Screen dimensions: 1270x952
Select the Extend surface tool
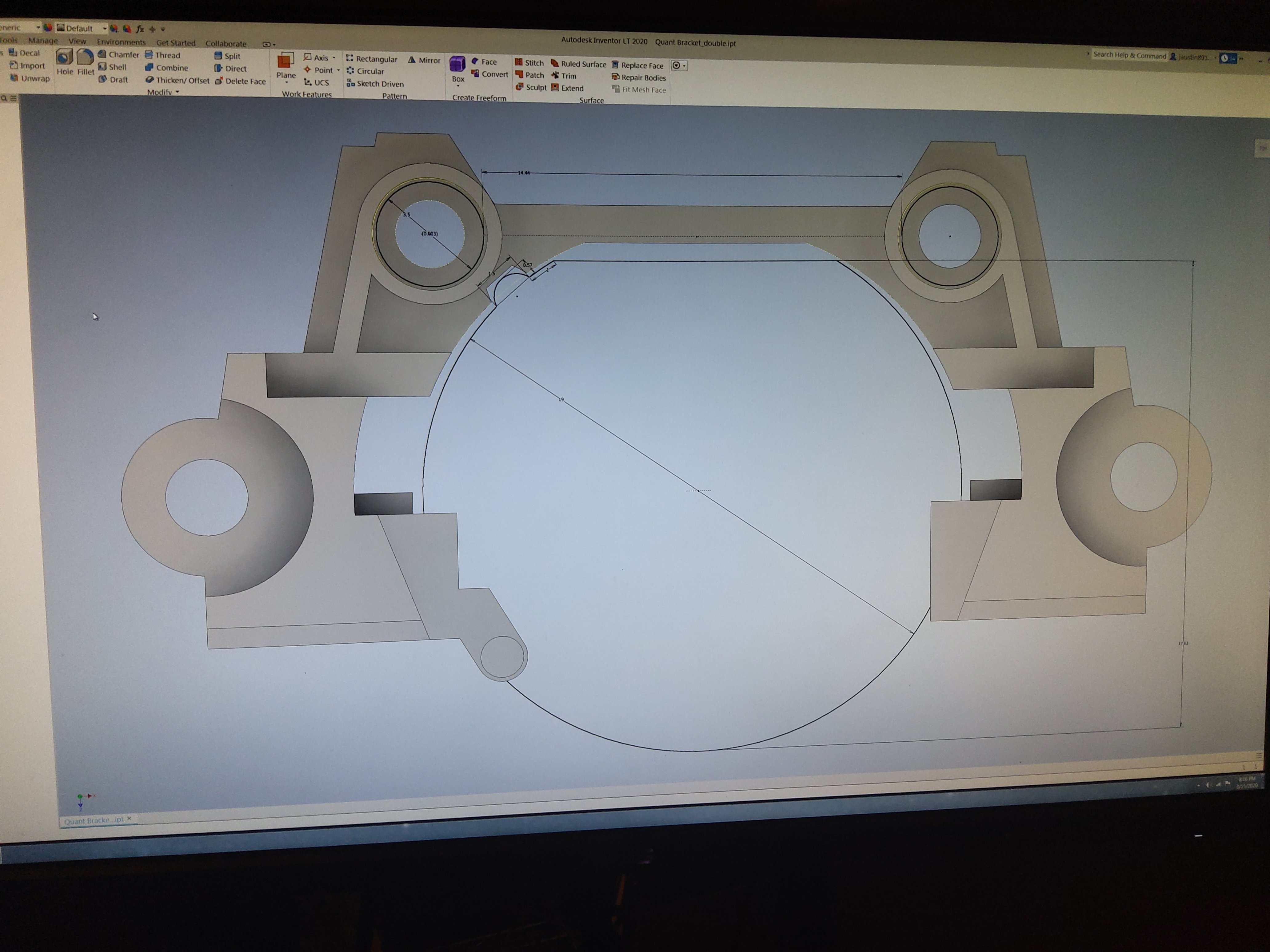point(567,88)
